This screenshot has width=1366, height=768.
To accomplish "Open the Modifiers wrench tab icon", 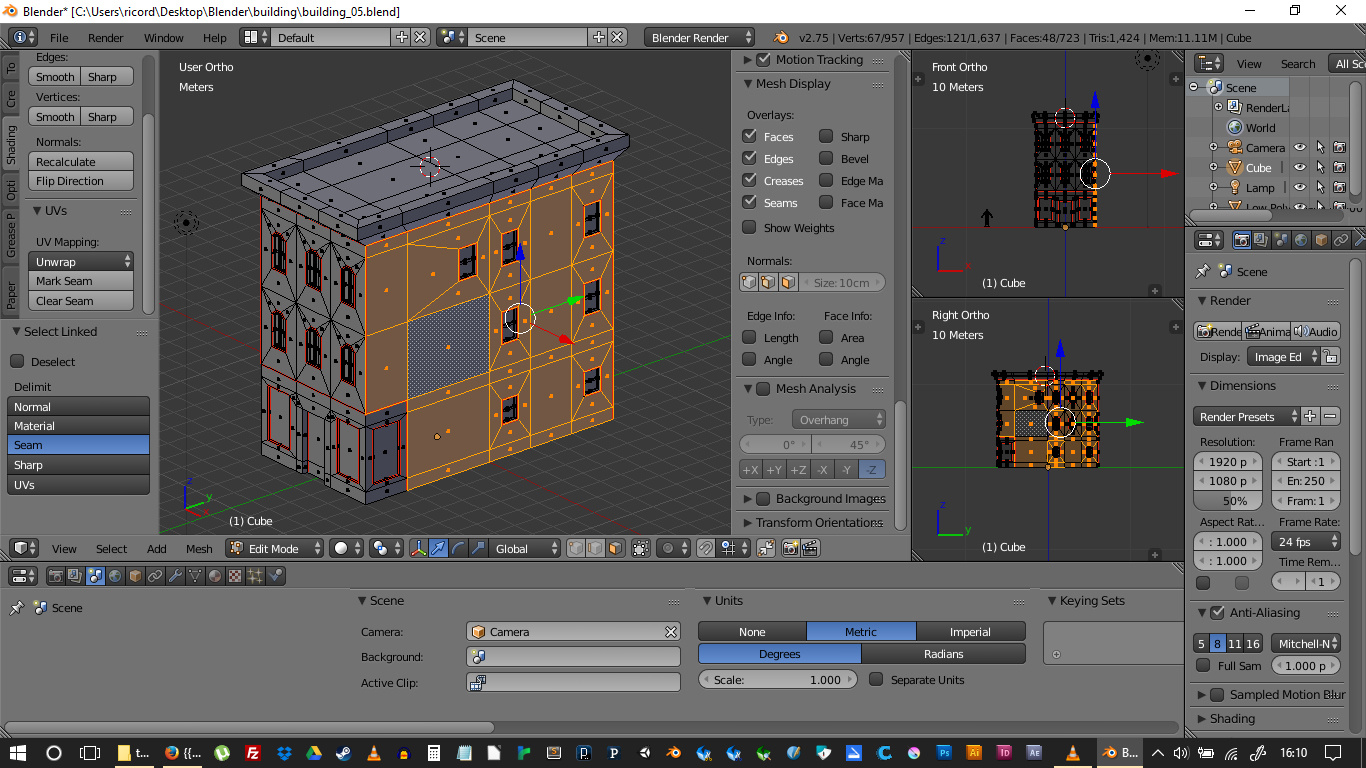I will [x=175, y=576].
